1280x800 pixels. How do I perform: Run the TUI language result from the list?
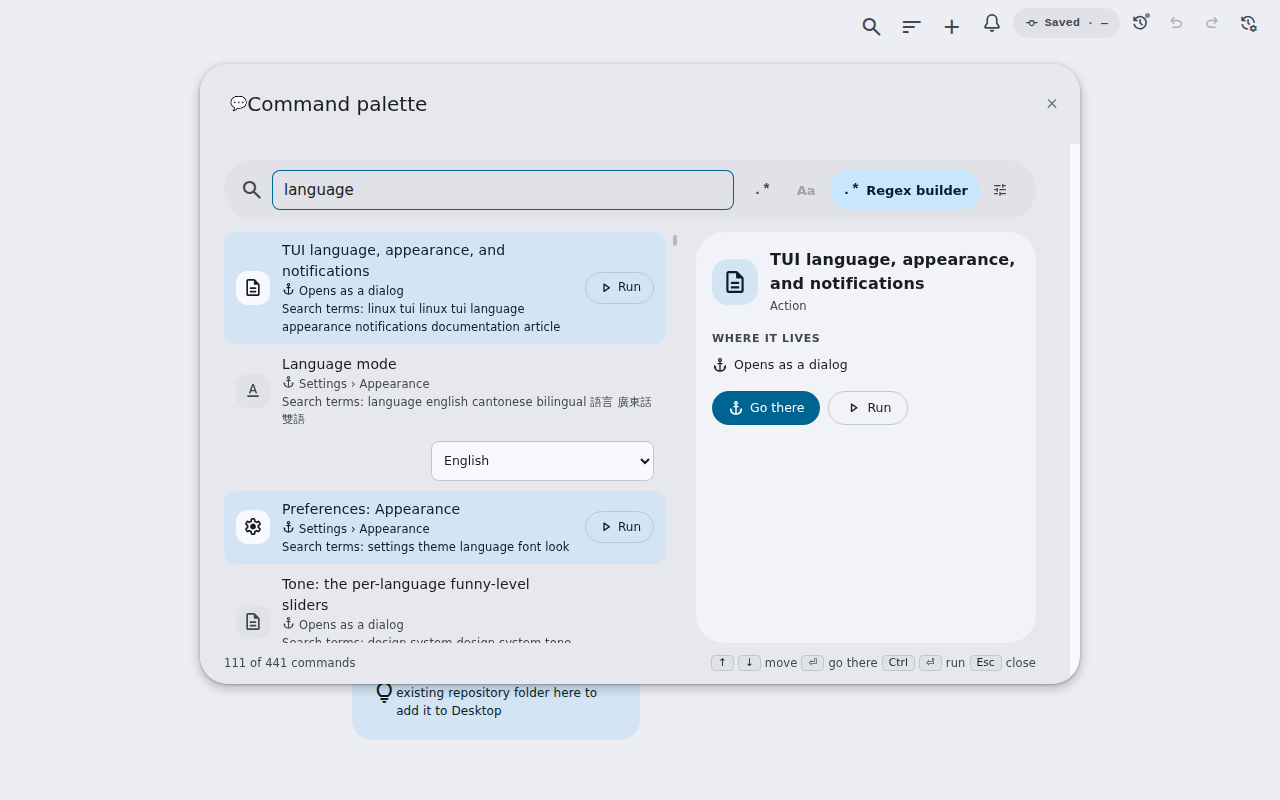pos(619,288)
